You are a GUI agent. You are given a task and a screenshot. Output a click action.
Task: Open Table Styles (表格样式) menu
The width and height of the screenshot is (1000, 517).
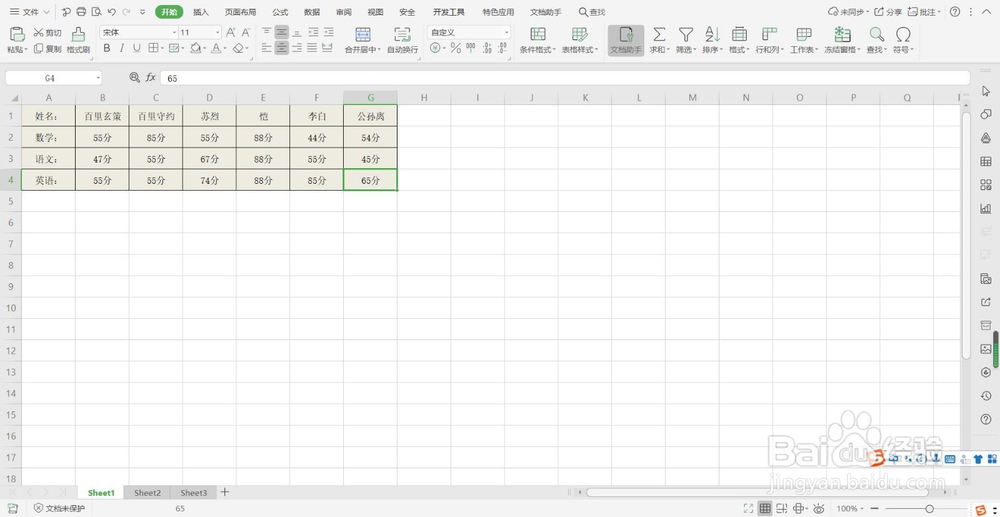[x=579, y=40]
